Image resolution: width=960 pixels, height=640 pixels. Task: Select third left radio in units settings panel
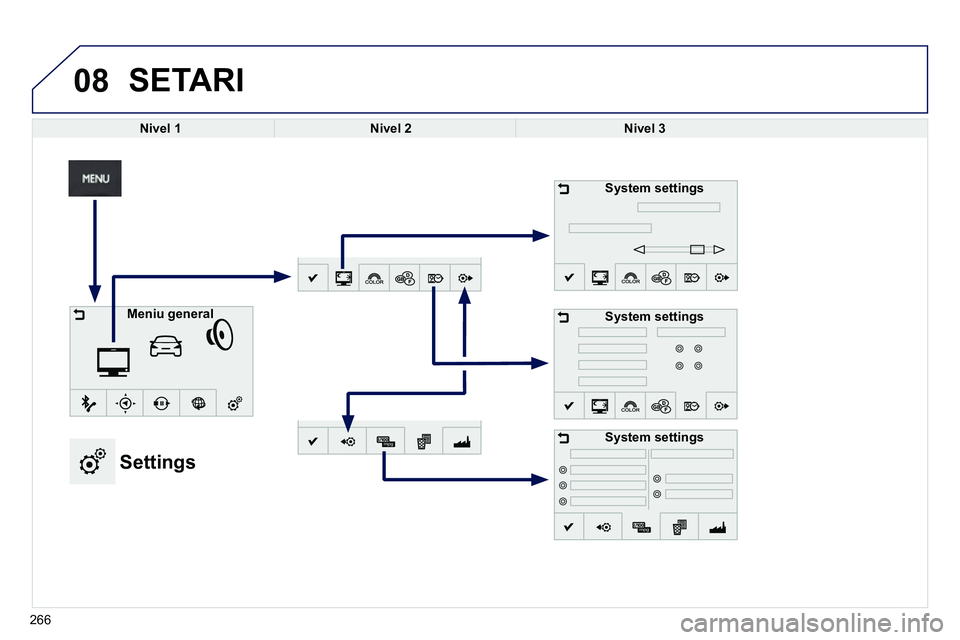pyautogui.click(x=563, y=501)
